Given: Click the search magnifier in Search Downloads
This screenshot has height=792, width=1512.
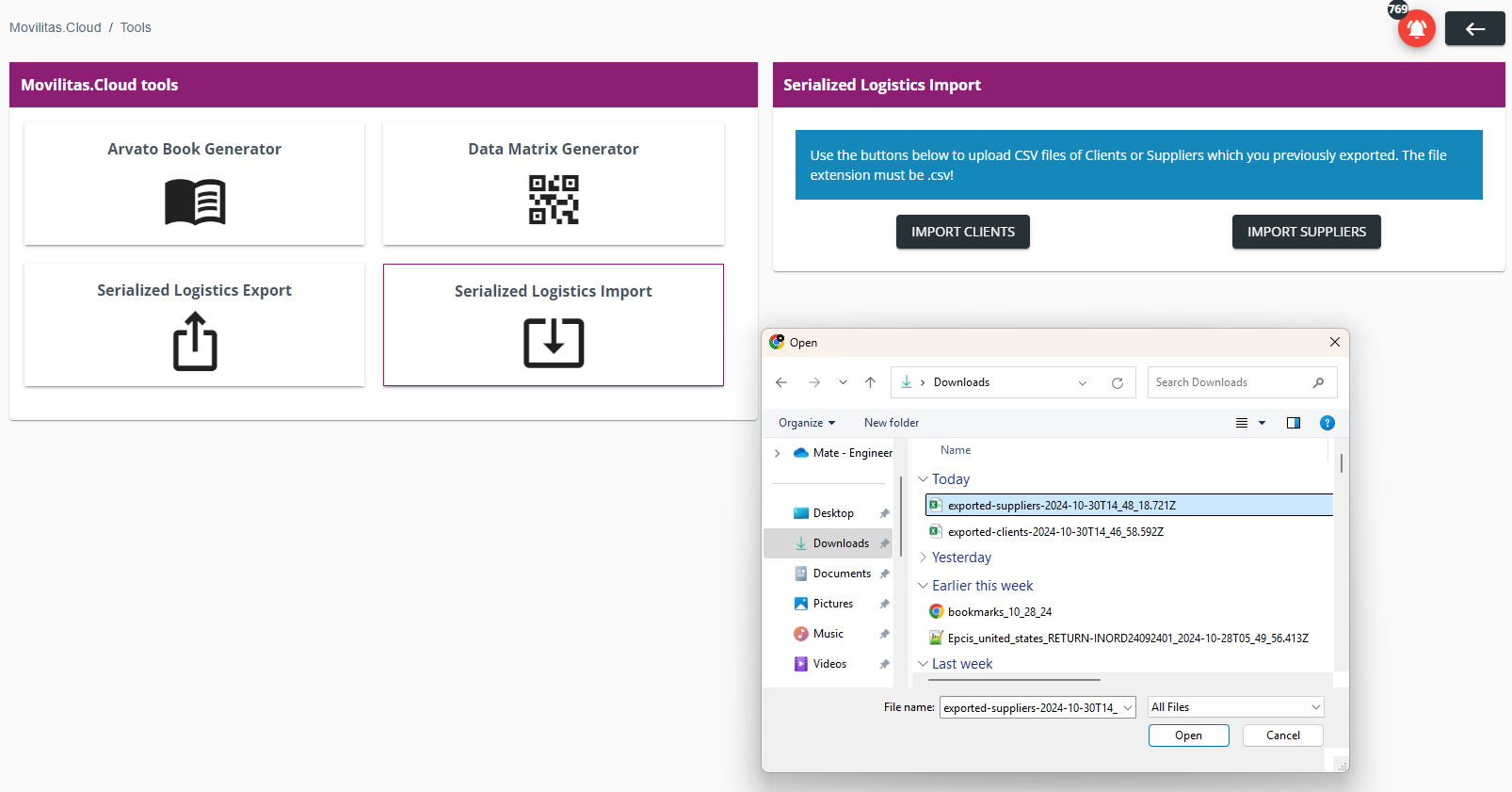Looking at the screenshot, I should click(1318, 382).
